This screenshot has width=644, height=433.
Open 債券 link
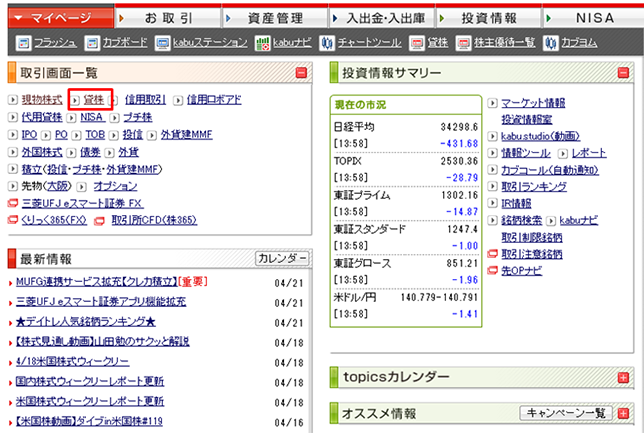[90, 152]
